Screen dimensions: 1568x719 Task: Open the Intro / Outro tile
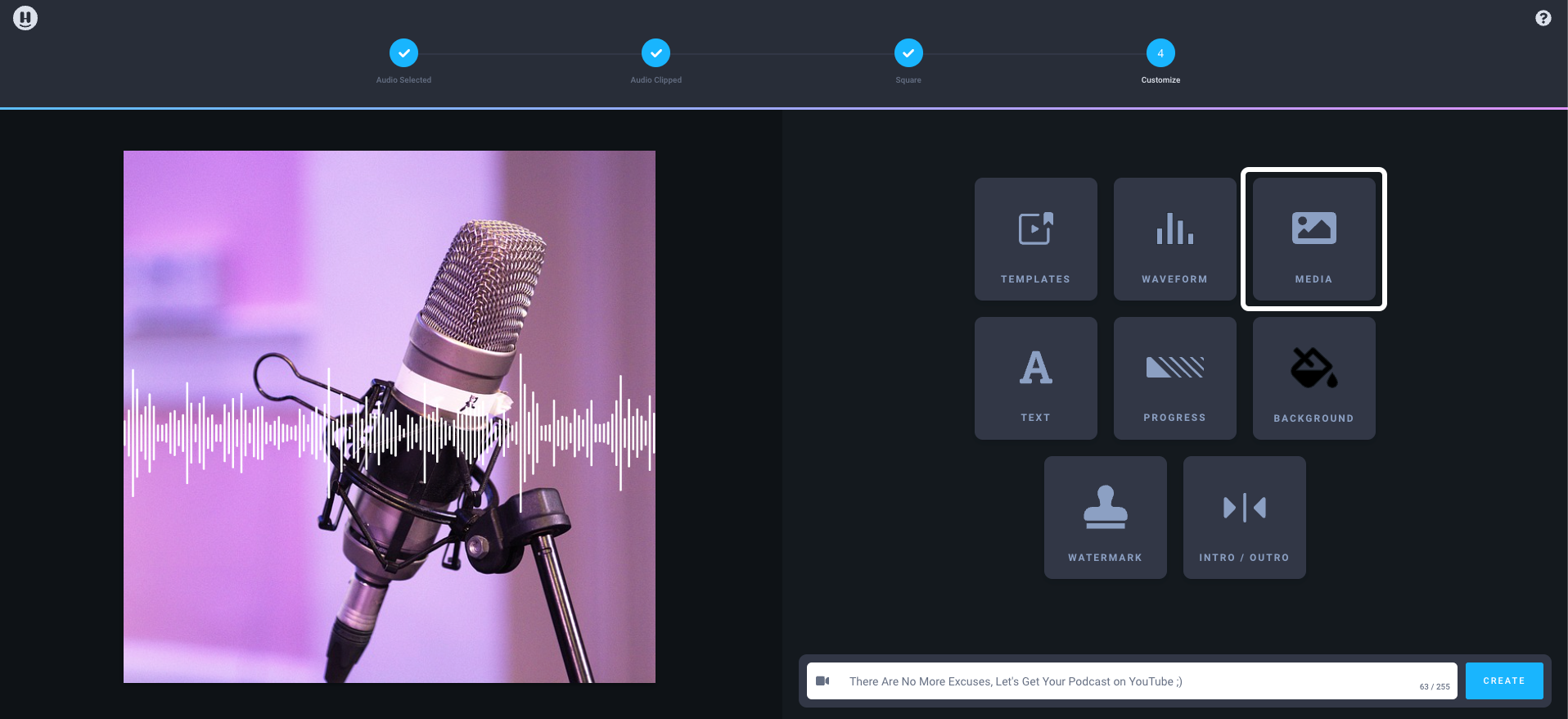pos(1244,518)
